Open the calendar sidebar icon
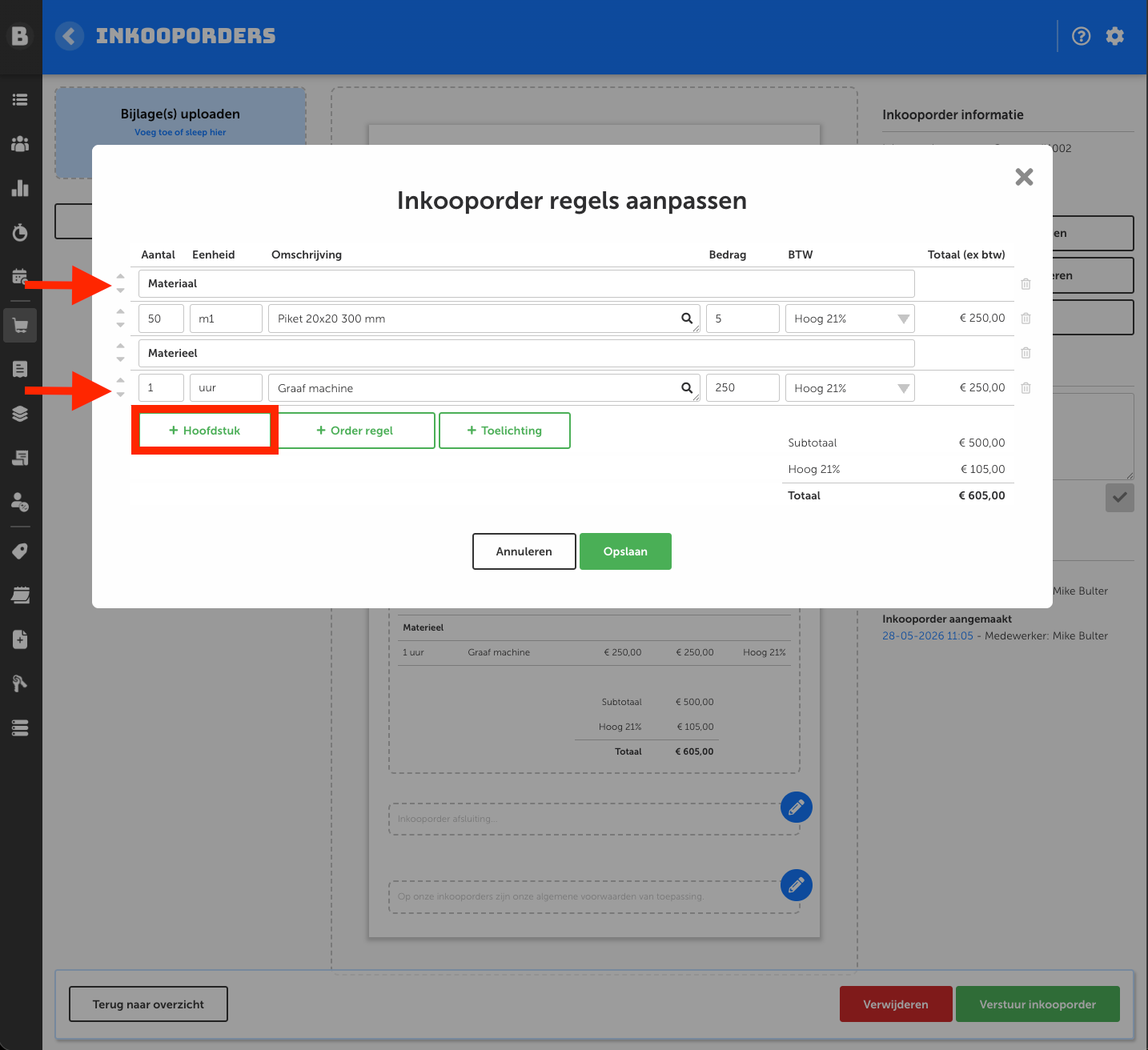This screenshot has width=1148, height=1050. (x=20, y=277)
